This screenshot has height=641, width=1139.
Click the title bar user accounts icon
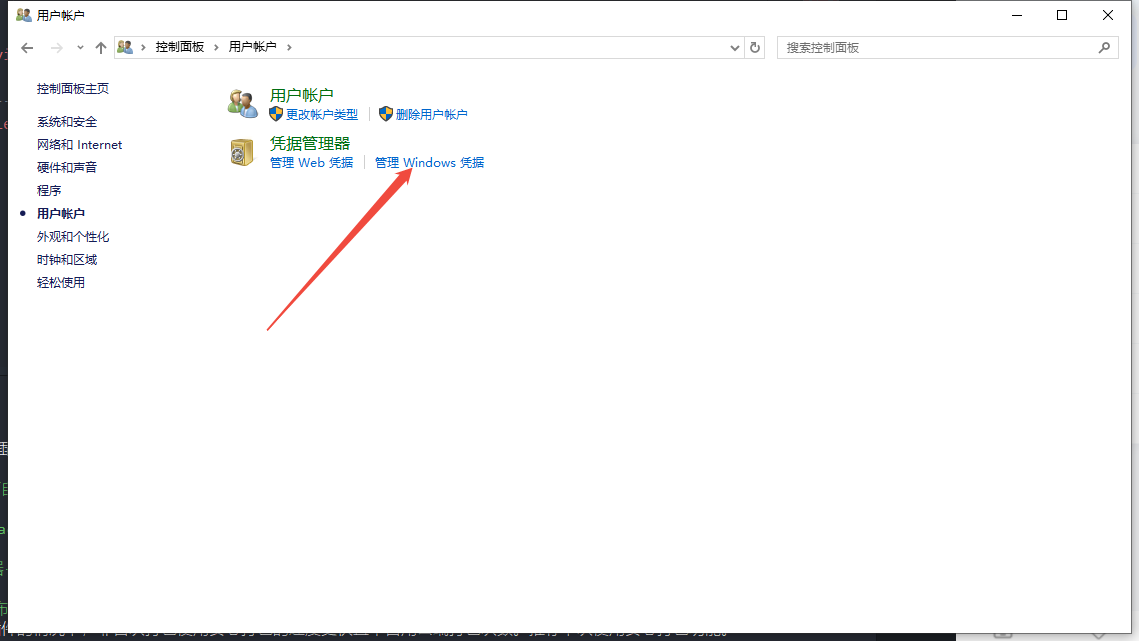[24, 15]
